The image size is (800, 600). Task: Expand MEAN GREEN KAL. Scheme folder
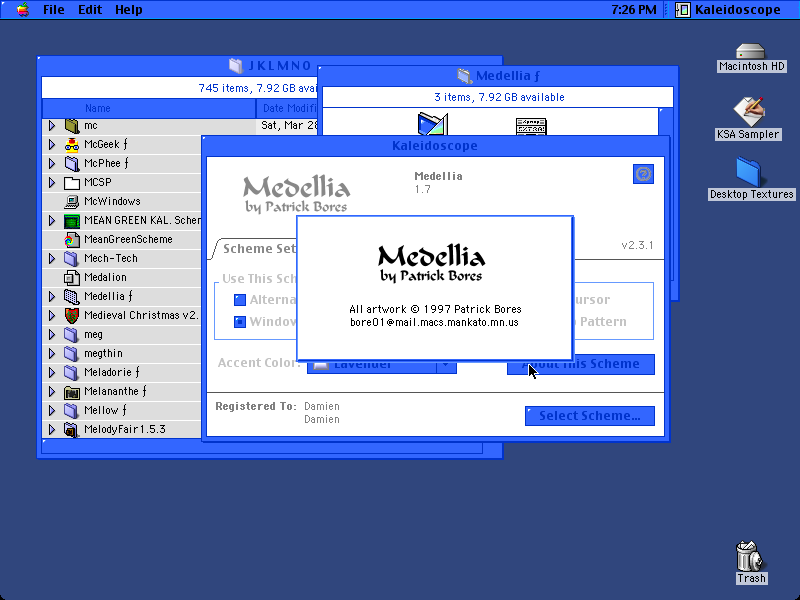(x=52, y=220)
